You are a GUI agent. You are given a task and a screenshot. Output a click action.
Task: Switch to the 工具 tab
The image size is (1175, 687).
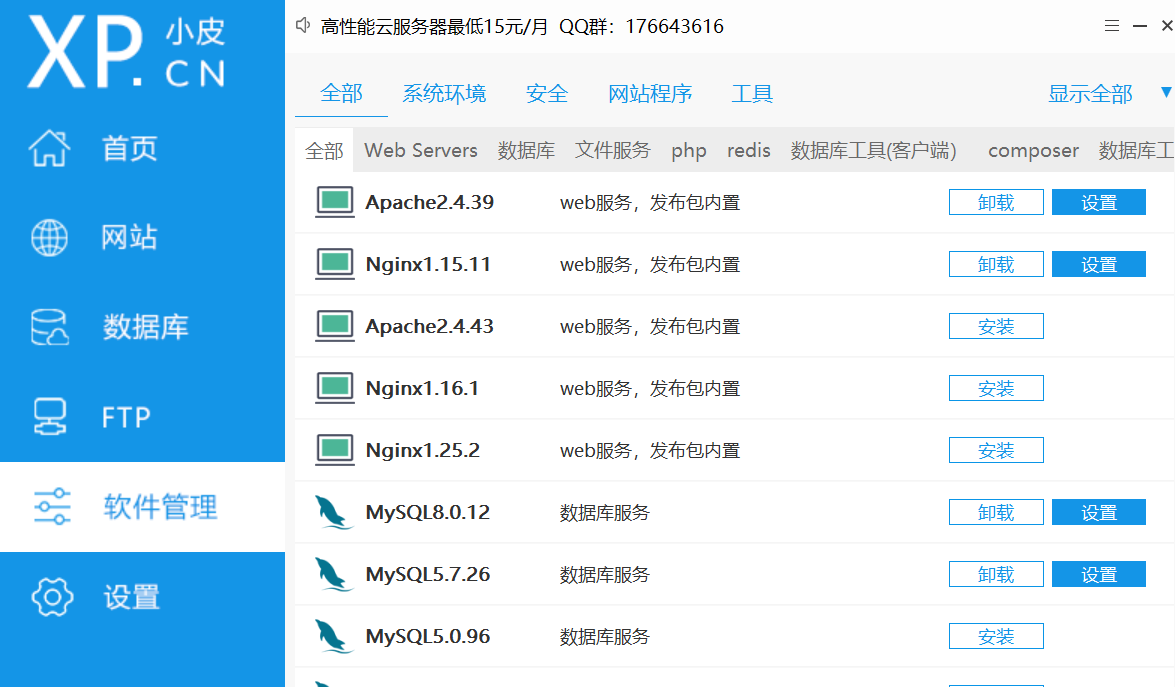(752, 94)
